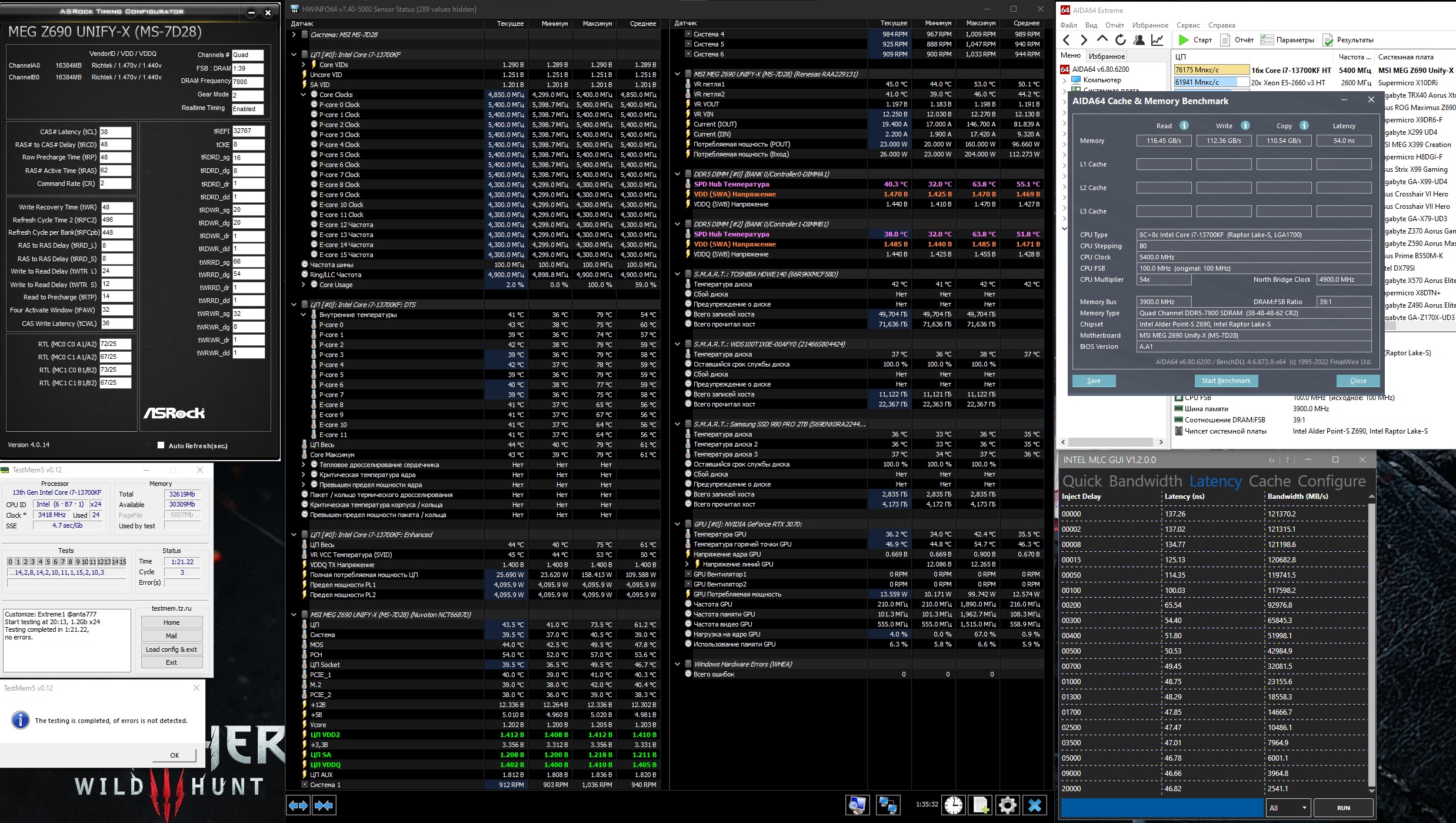Screen dimensions: 1456x823
Task: Click AIDA64 refresh toolbar icon
Action: 1121,40
